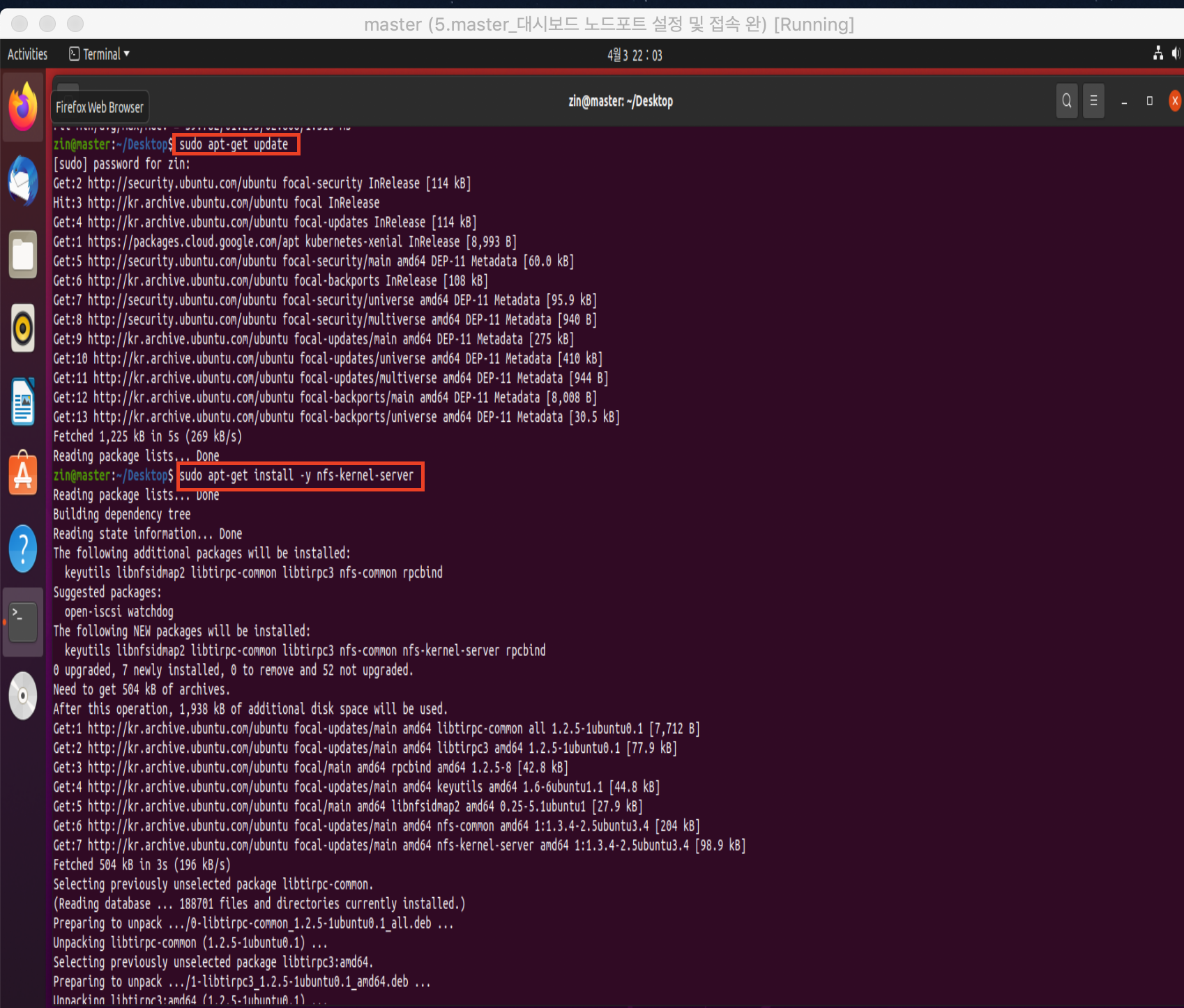1184x1008 pixels.
Task: Select the Terminal icon in dock
Action: 23,622
